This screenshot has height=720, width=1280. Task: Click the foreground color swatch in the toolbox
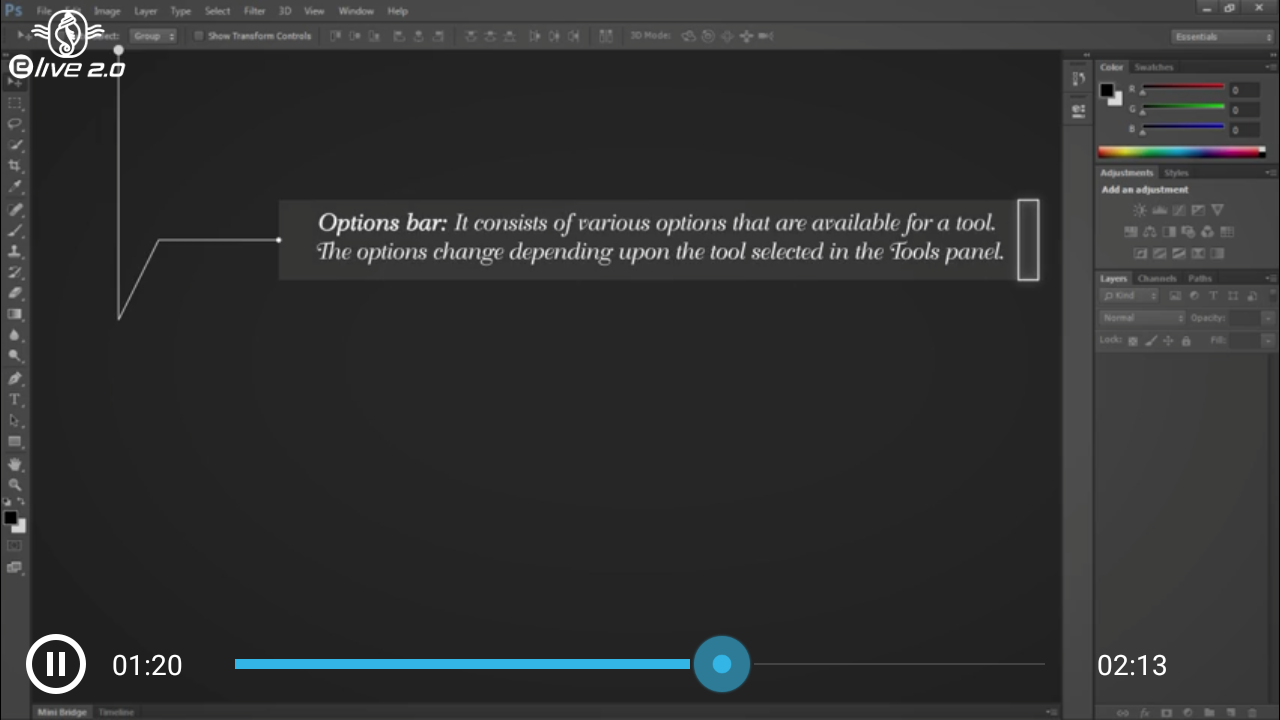click(10, 518)
